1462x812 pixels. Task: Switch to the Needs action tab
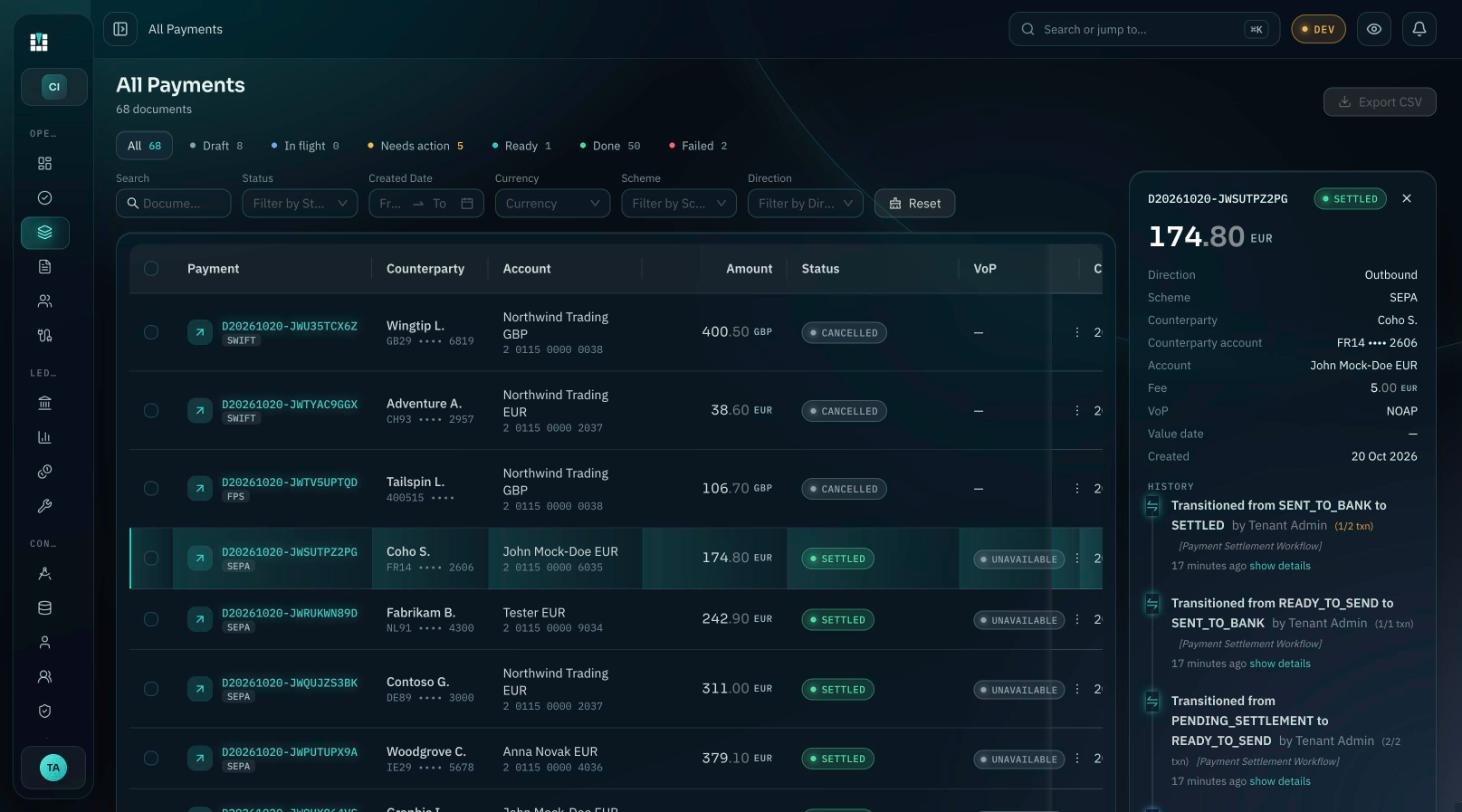[x=415, y=146]
